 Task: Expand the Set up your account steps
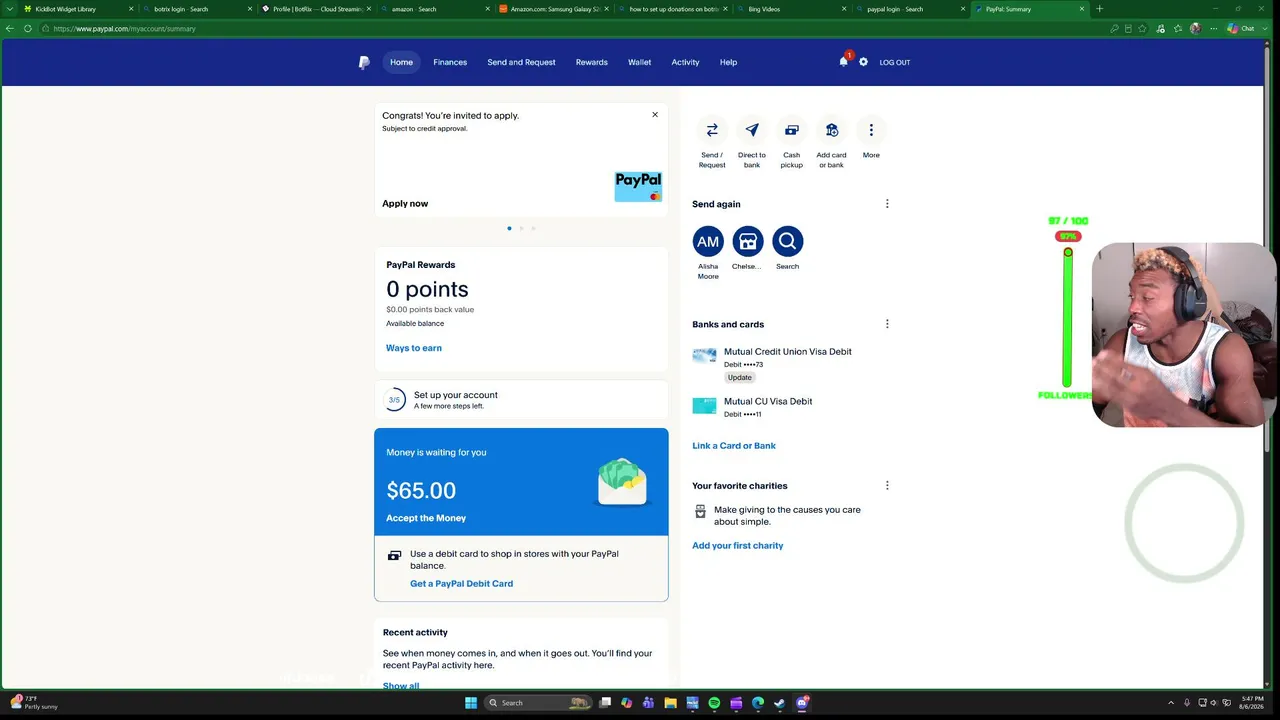521,400
